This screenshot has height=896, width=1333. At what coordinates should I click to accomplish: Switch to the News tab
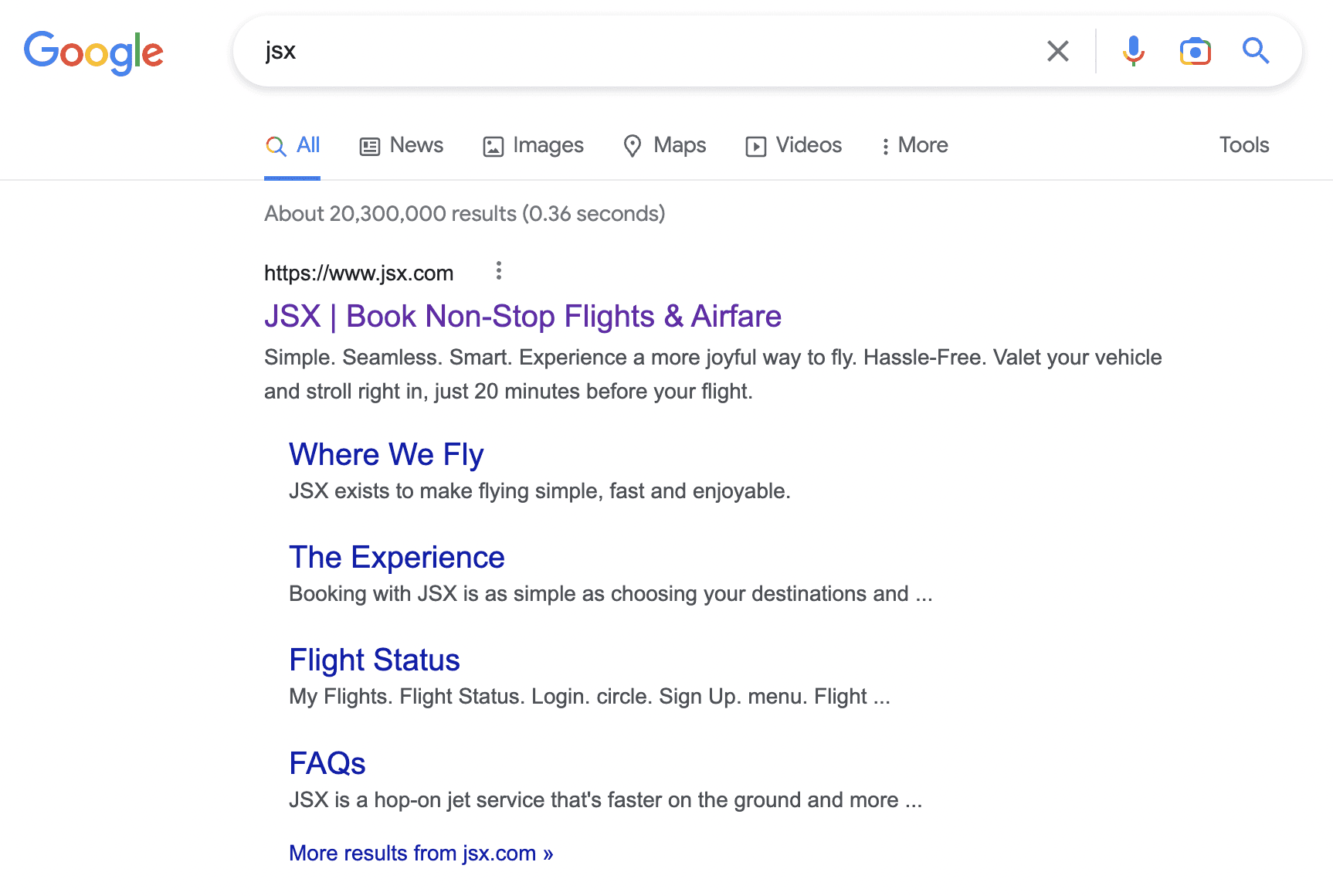[402, 145]
